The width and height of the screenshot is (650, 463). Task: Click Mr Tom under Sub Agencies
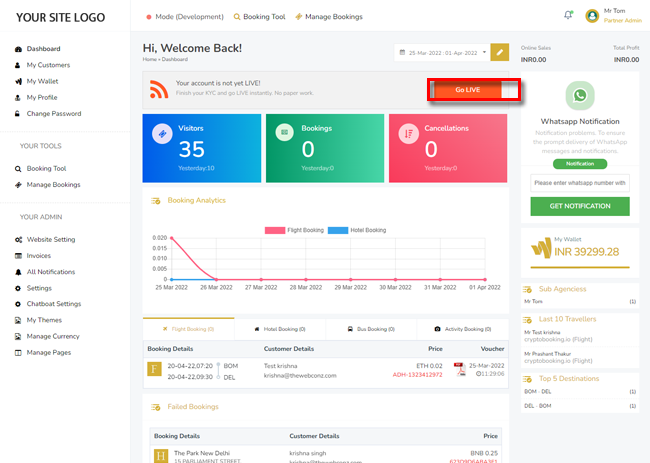click(533, 301)
